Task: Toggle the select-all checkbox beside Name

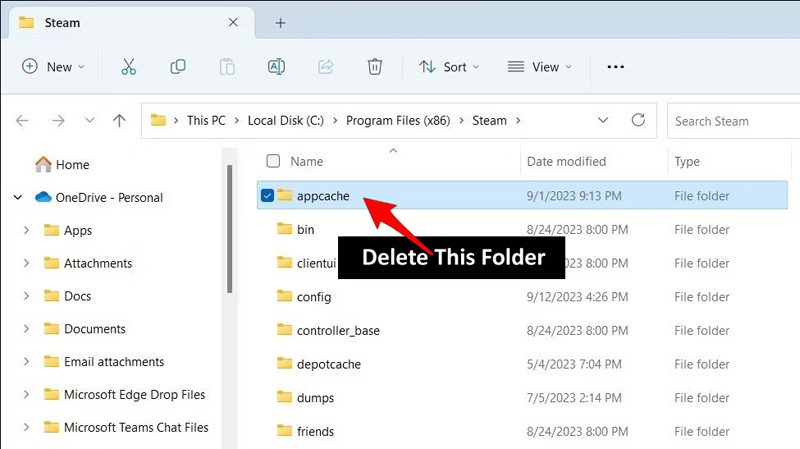Action: pos(273,161)
